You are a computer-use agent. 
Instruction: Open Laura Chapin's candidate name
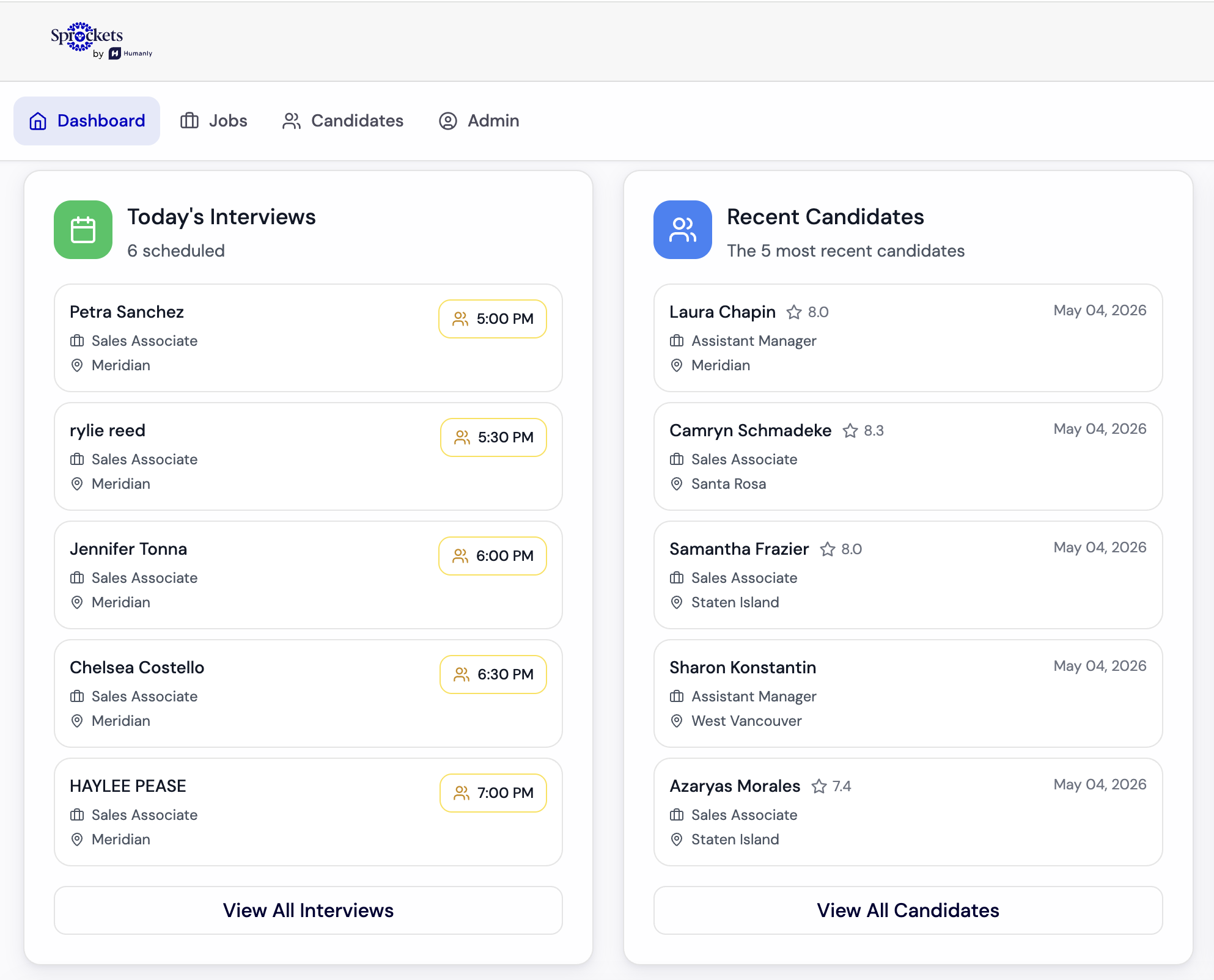point(723,312)
